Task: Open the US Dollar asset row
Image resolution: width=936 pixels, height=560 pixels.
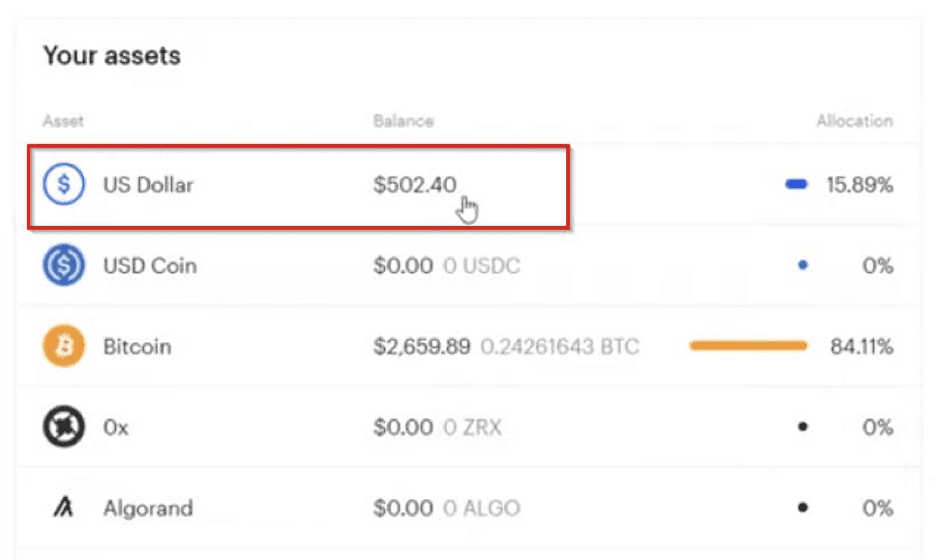Action: [467, 185]
